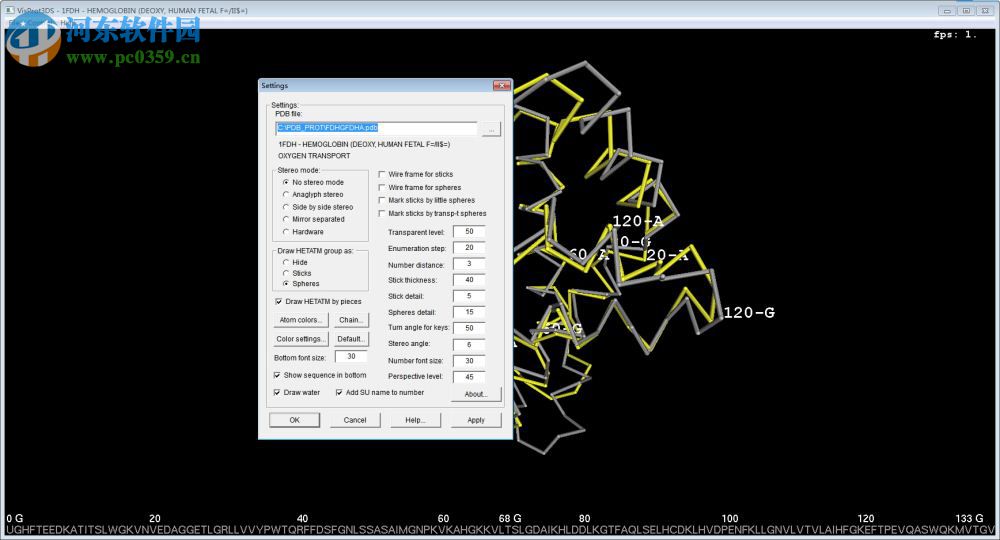Click the Transparent level input box

(x=468, y=232)
